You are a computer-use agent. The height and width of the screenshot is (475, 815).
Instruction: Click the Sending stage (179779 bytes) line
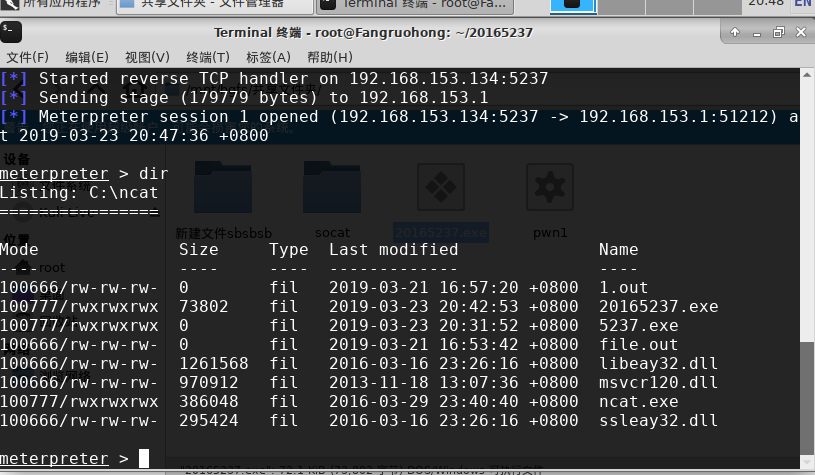pyautogui.click(x=244, y=98)
